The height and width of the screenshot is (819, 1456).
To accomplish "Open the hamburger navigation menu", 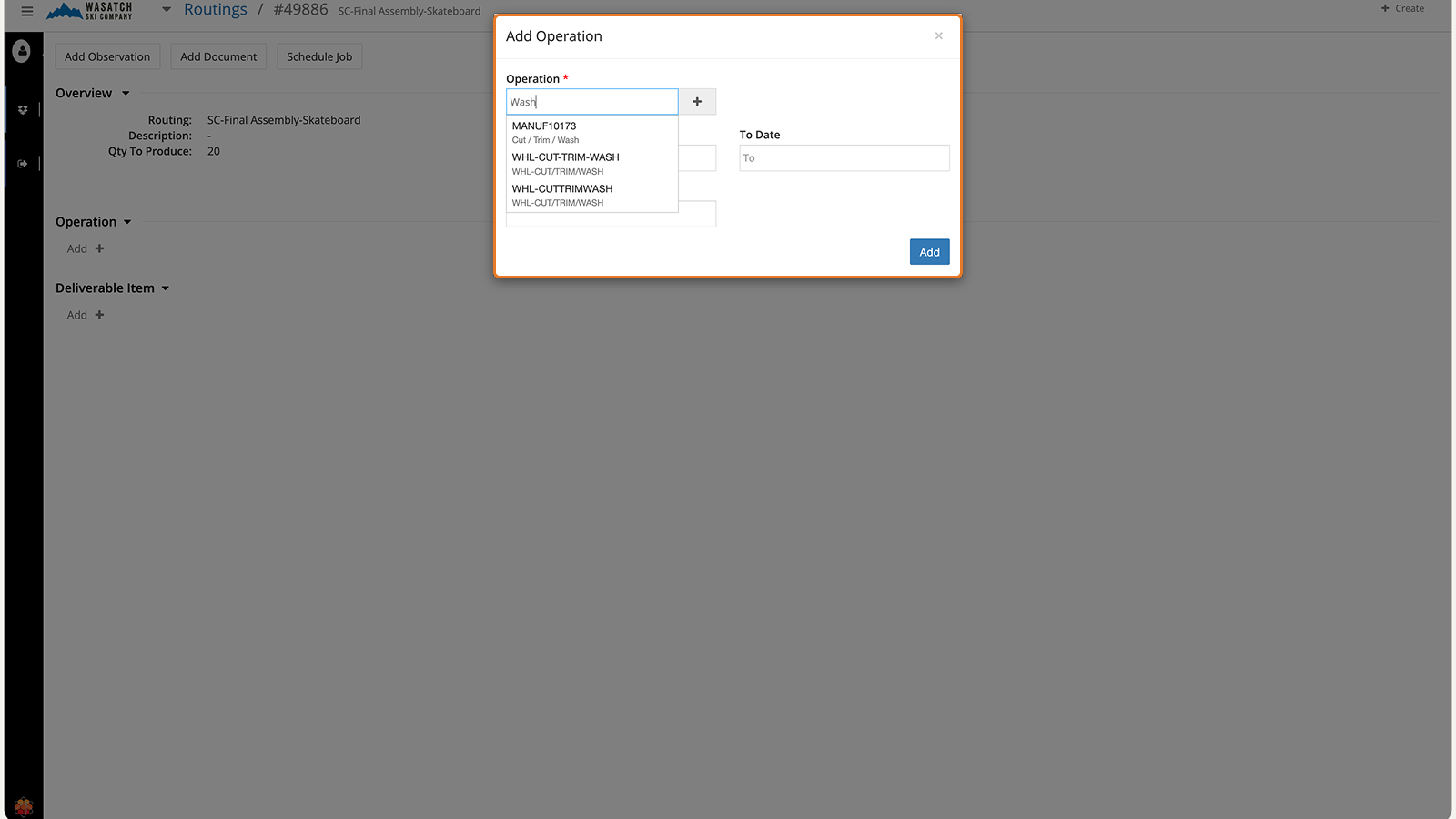I will tap(27, 11).
